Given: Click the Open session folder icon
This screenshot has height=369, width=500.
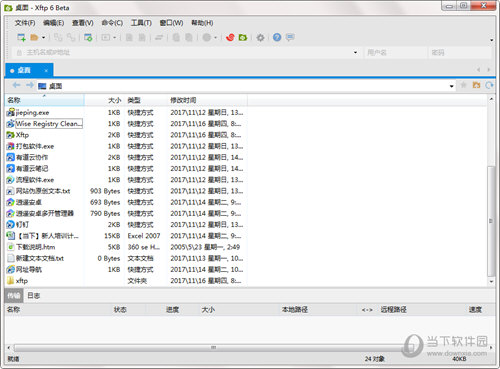Looking at the screenshot, I should pyautogui.click(x=34, y=37).
